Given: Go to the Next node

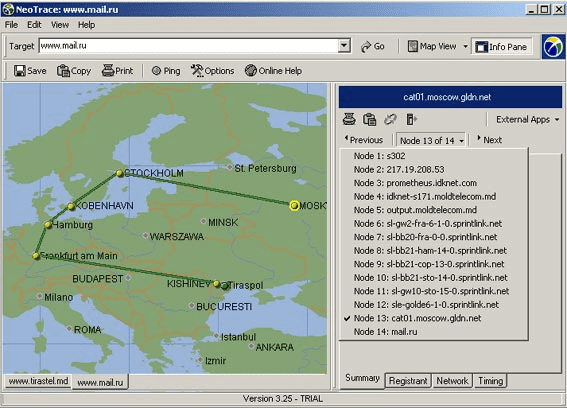Looking at the screenshot, I should tap(490, 140).
